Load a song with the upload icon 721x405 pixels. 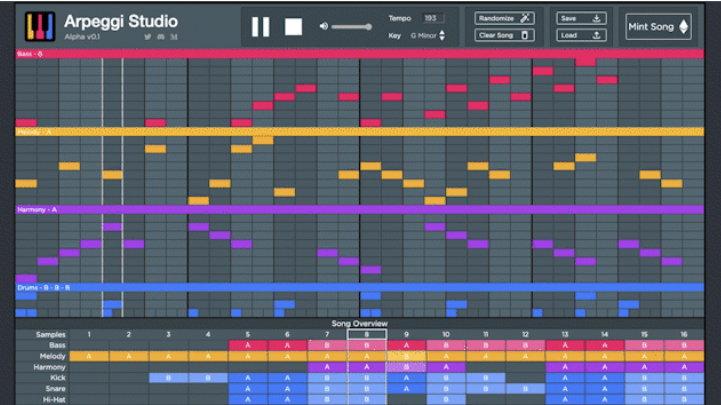tap(581, 35)
